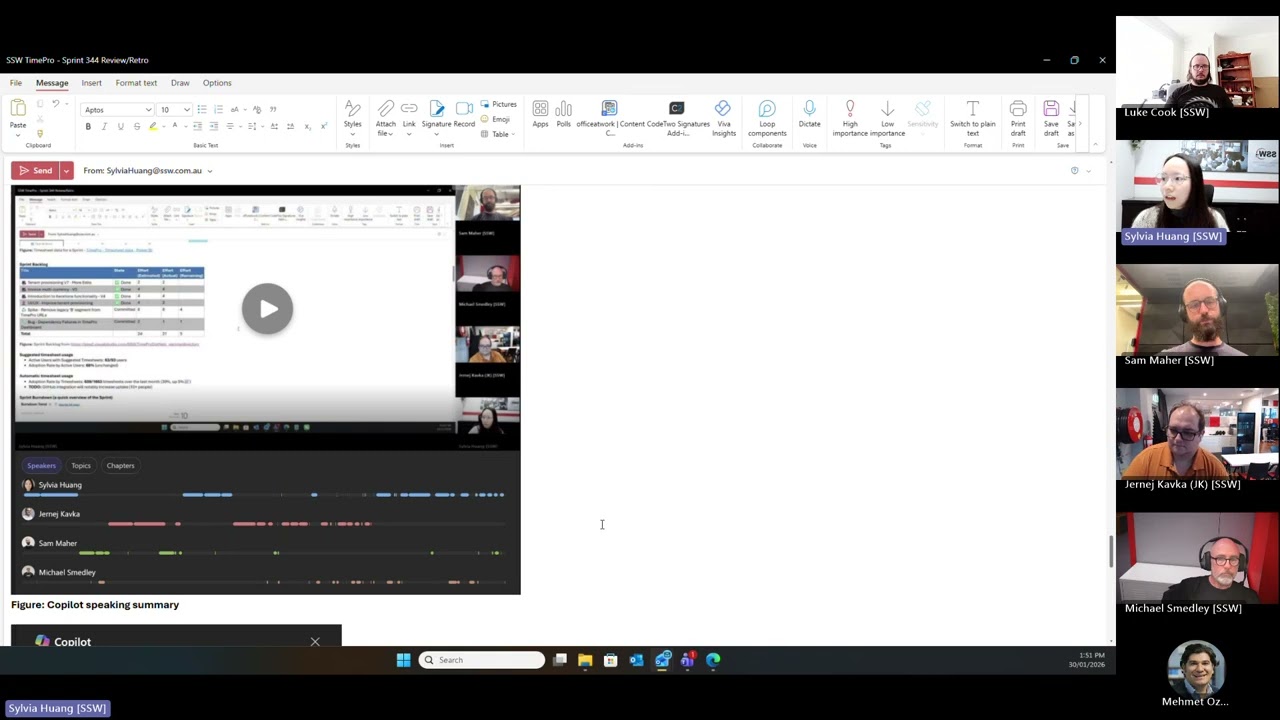1280x720 pixels.
Task: Select the Topics pill in the image
Action: [x=81, y=465]
